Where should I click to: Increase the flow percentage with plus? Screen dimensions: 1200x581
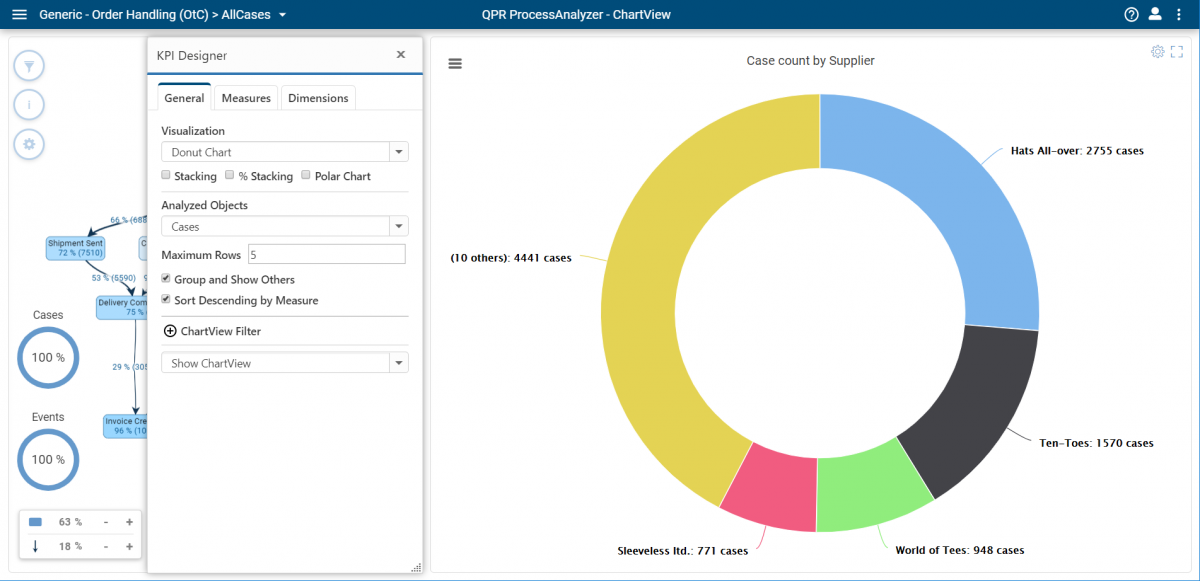pyautogui.click(x=129, y=546)
